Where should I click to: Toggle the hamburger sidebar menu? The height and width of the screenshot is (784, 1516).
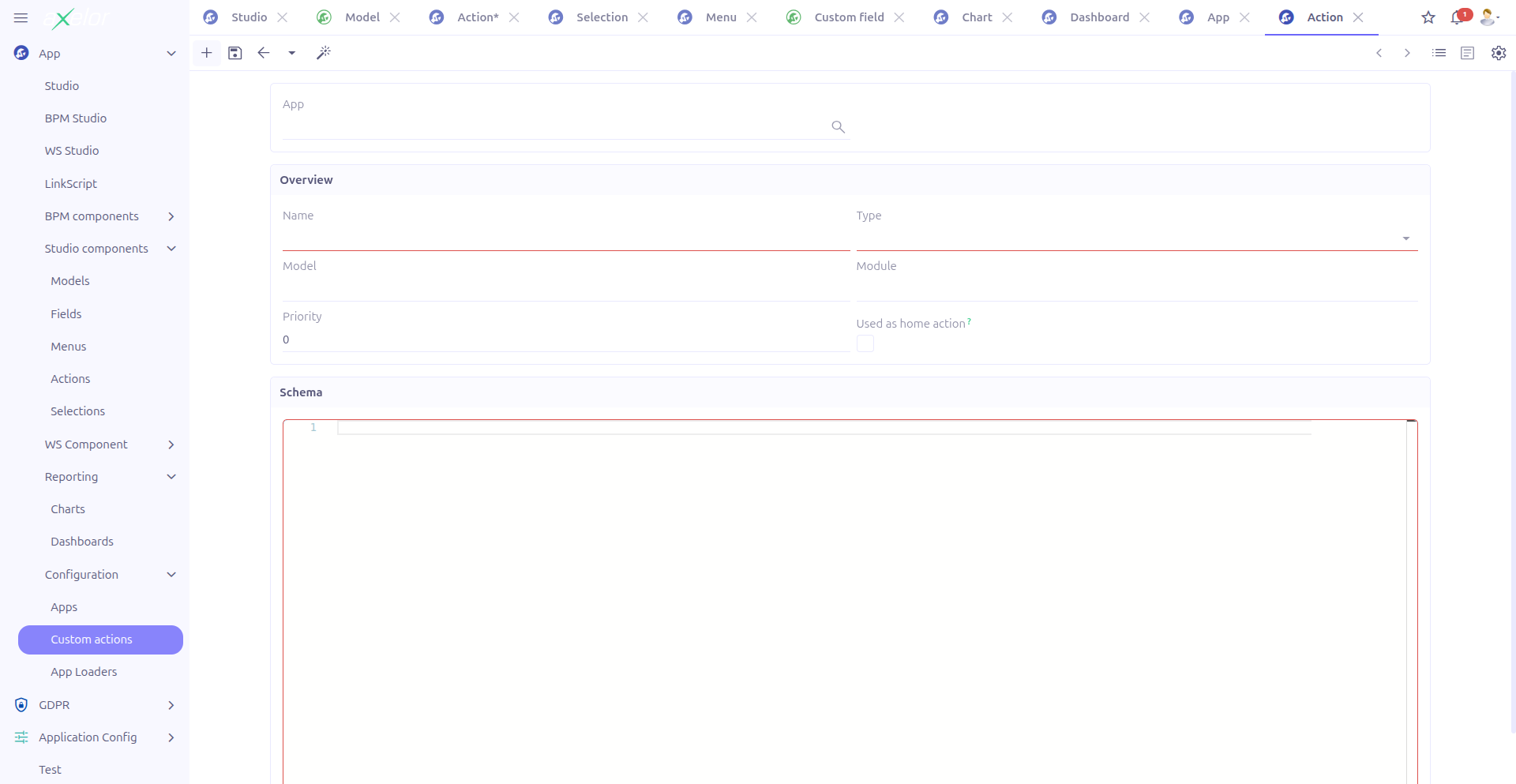pos(21,17)
